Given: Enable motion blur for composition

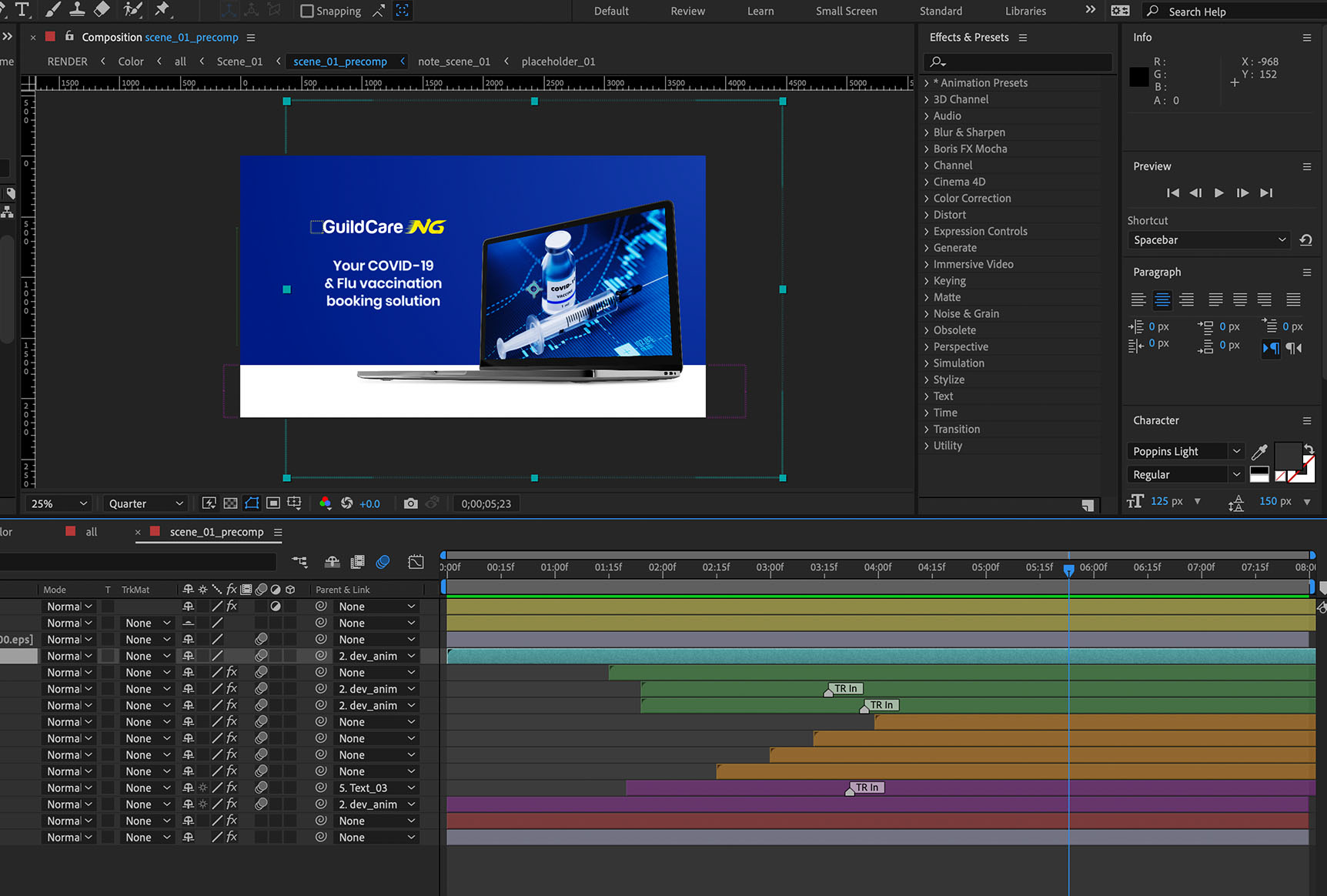Looking at the screenshot, I should point(383,562).
